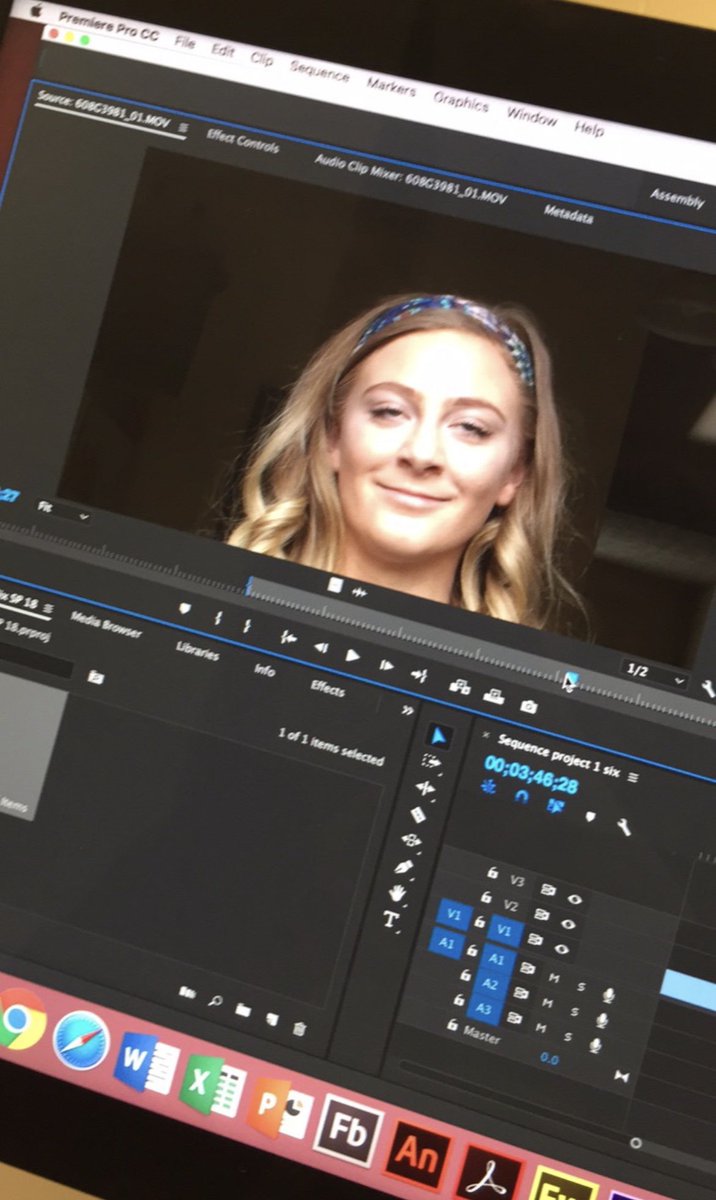Toggle V2 track output eye

pos(569,925)
